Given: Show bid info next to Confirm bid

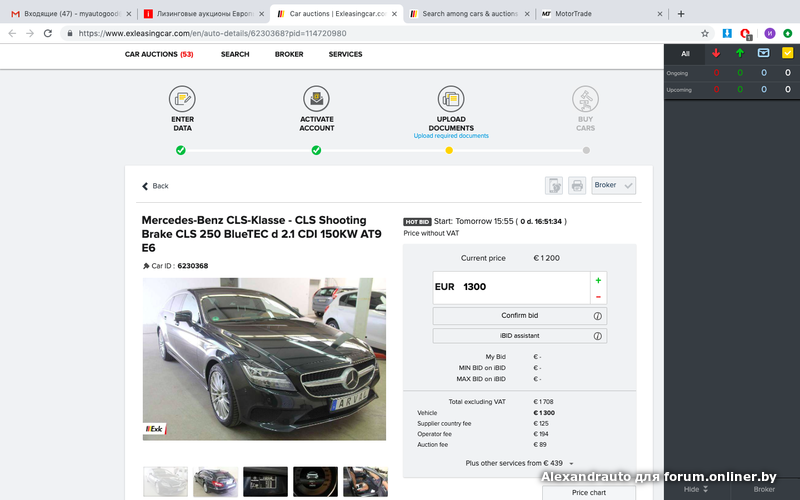Looking at the screenshot, I should (597, 316).
